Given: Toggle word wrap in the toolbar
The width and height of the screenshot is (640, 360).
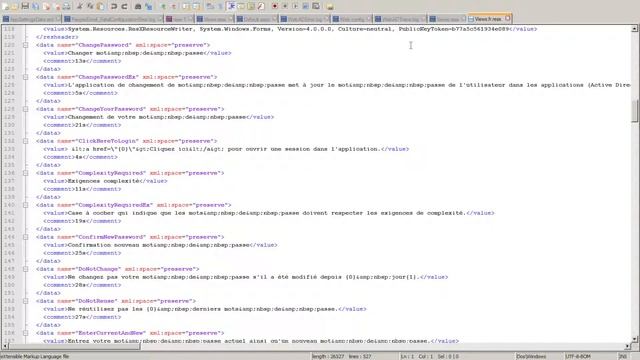Looking at the screenshot, I should 210,7.
